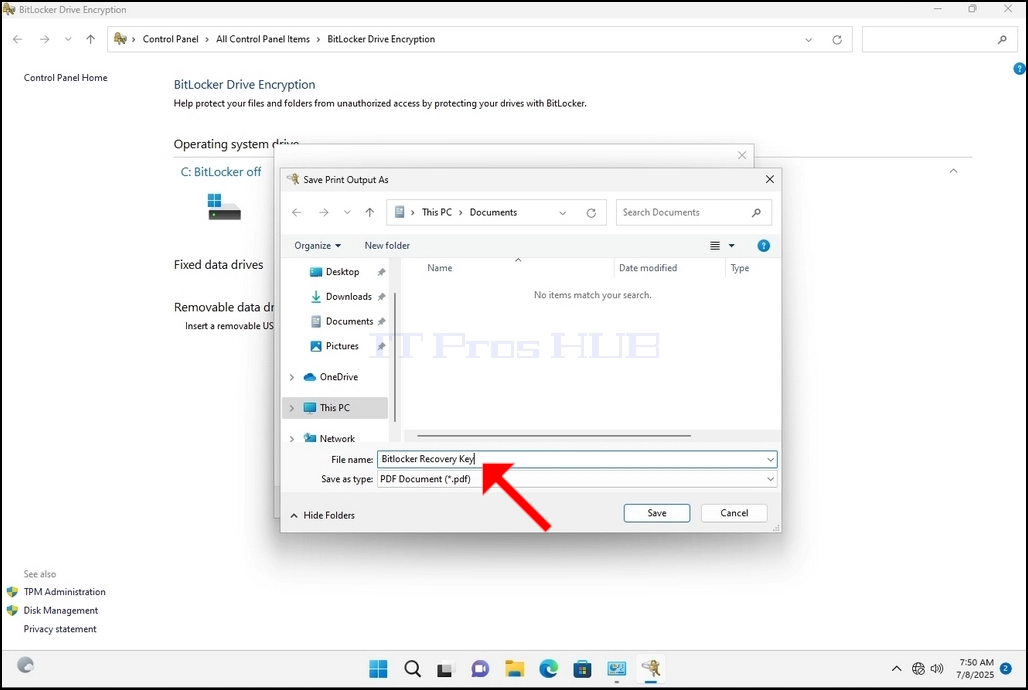Viewport: 1028px width, 690px height.
Task: Open Control Panel taskbar icon
Action: pos(616,669)
